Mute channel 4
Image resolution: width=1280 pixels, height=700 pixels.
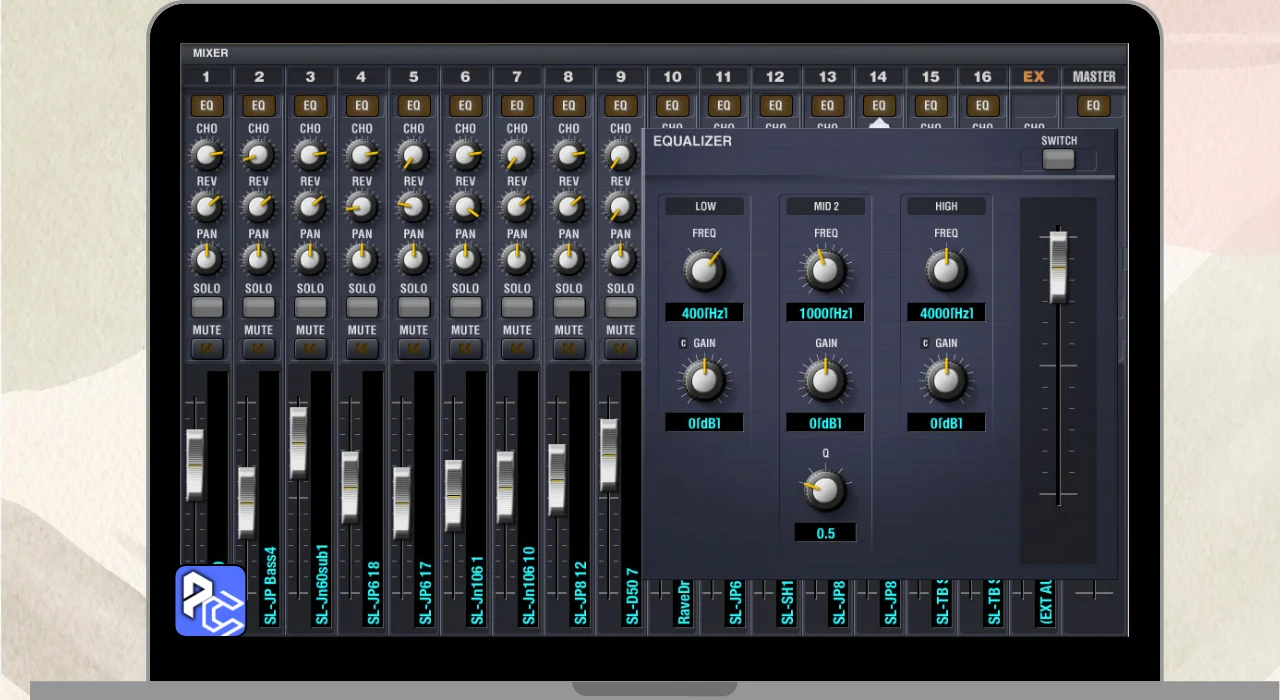point(362,349)
